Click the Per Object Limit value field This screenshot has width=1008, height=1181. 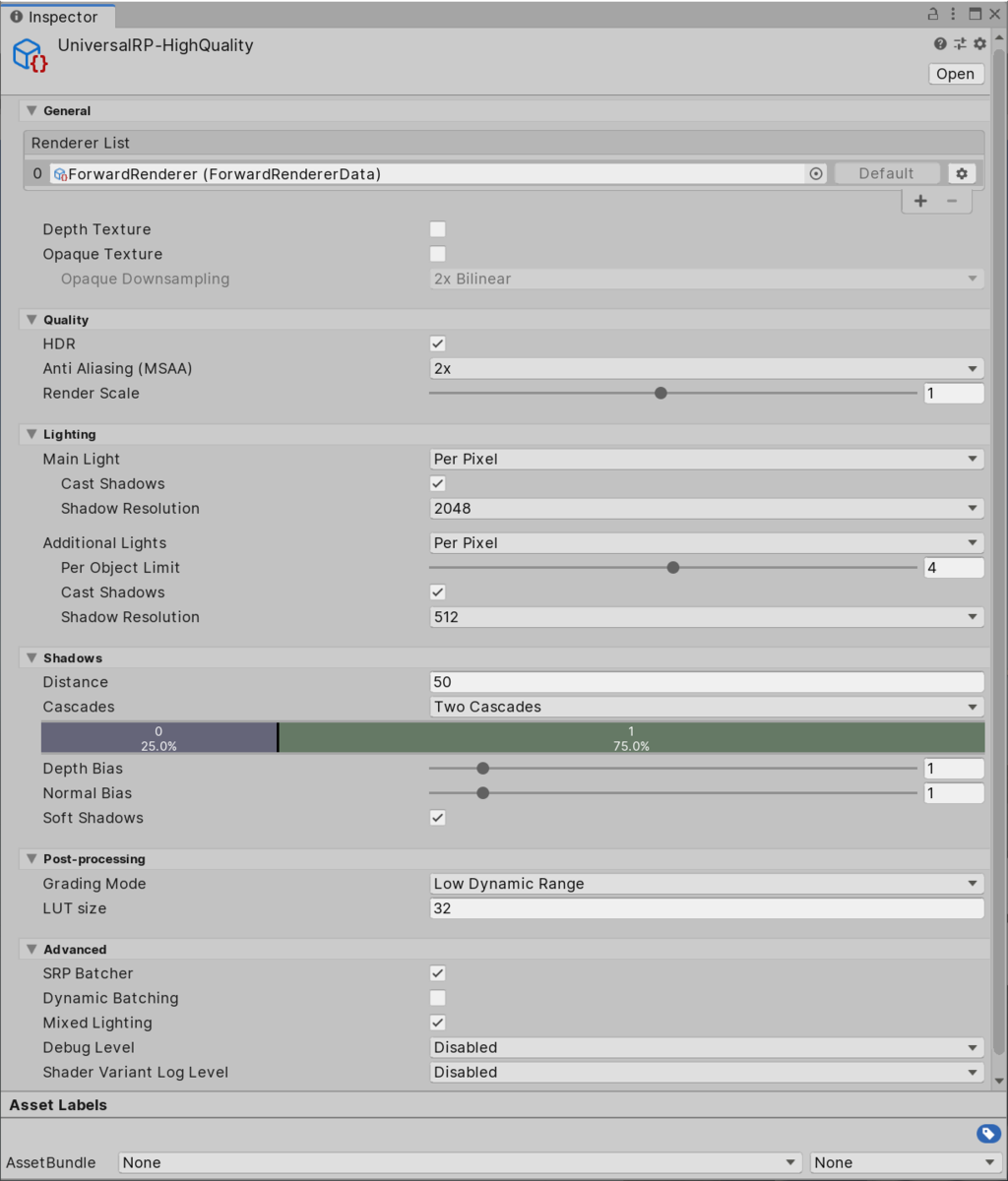coord(954,567)
